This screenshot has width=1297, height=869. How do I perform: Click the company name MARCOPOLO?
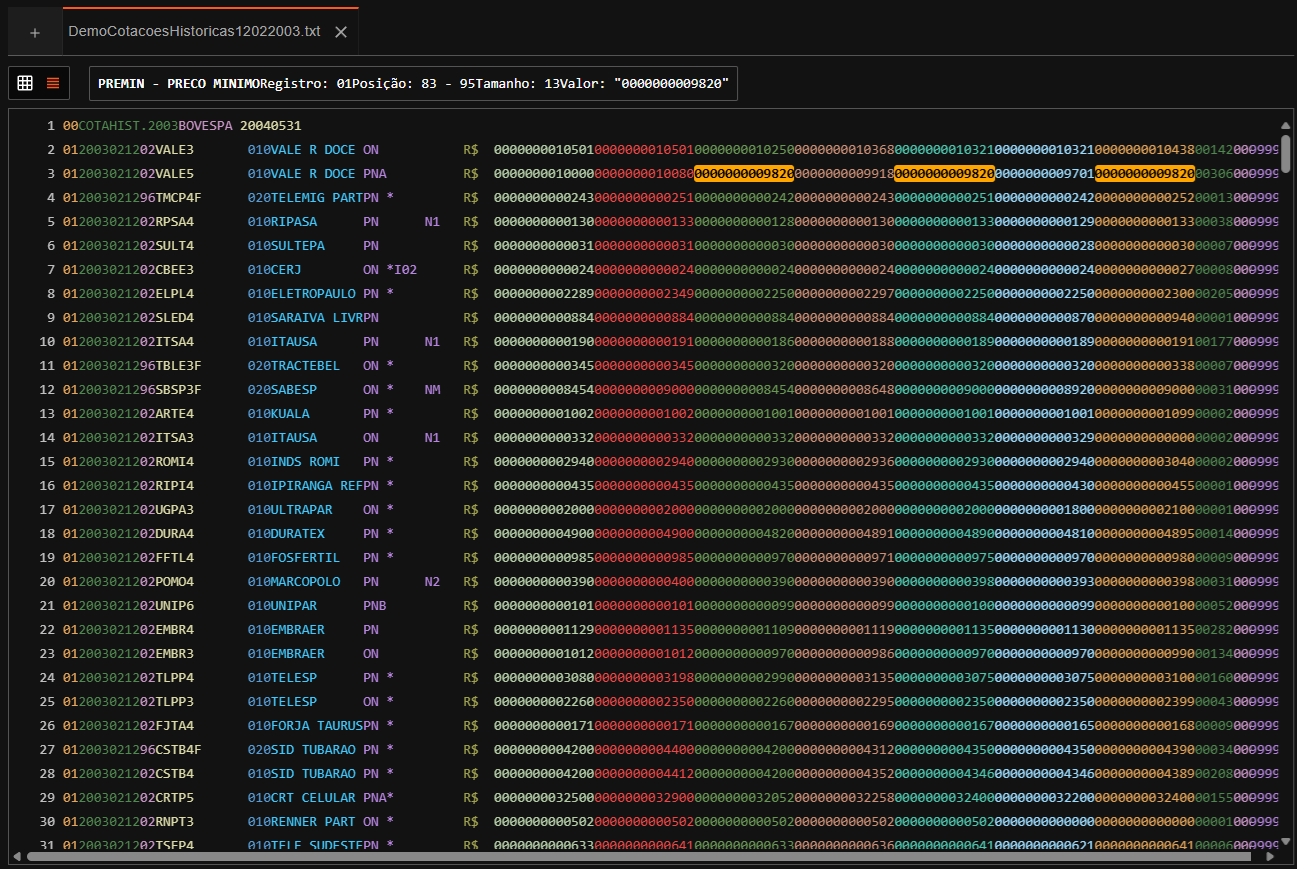[306, 582]
